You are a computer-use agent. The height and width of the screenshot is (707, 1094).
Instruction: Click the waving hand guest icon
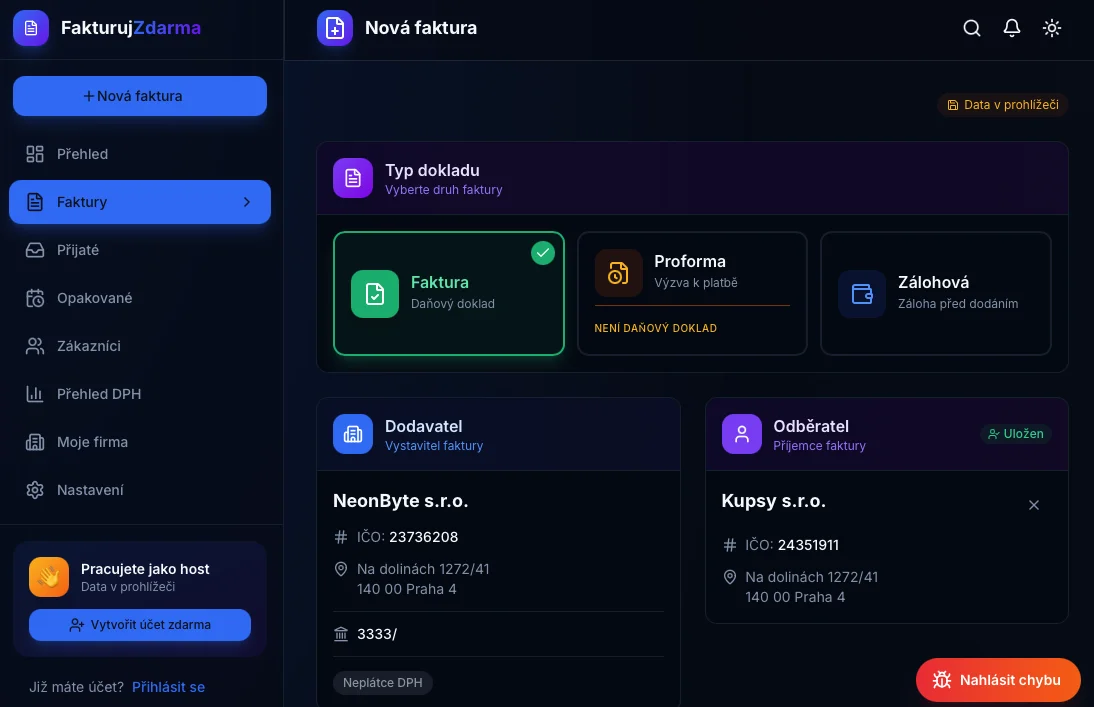click(49, 577)
